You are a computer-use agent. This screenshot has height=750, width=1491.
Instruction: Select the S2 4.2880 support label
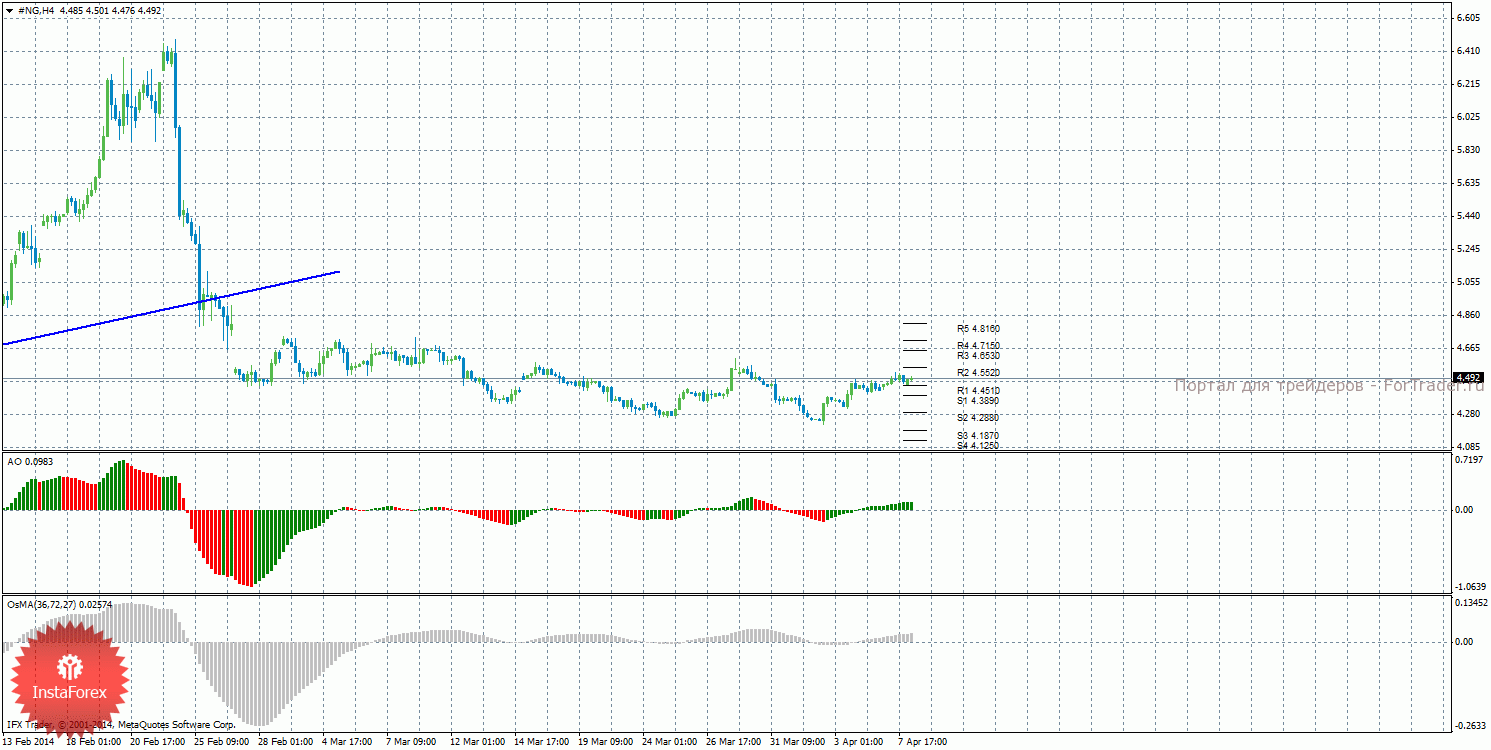coord(978,417)
